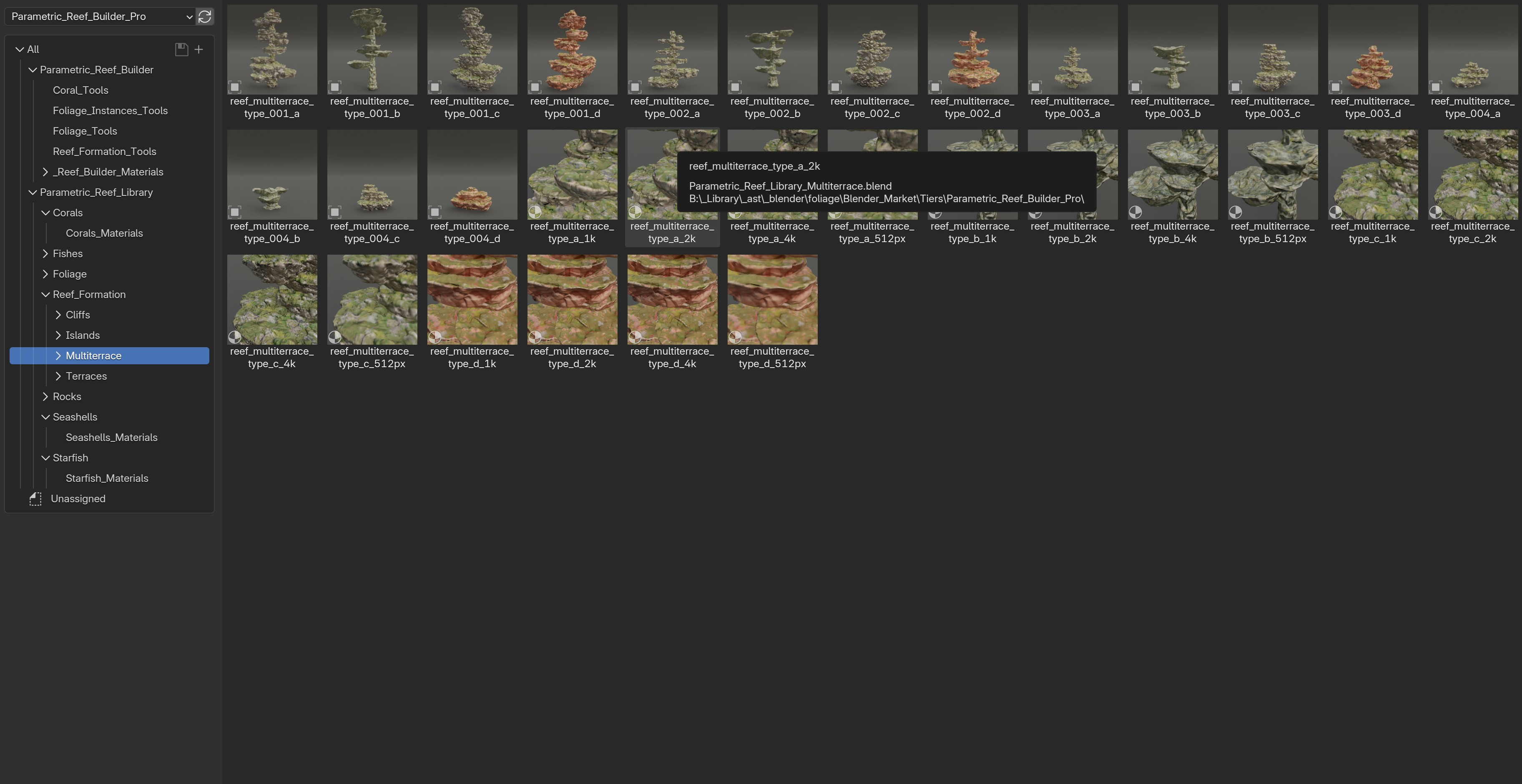The width and height of the screenshot is (1522, 784).
Task: Click object icon on reef_multiterrace_type_001_a thumbnail
Action: point(235,87)
